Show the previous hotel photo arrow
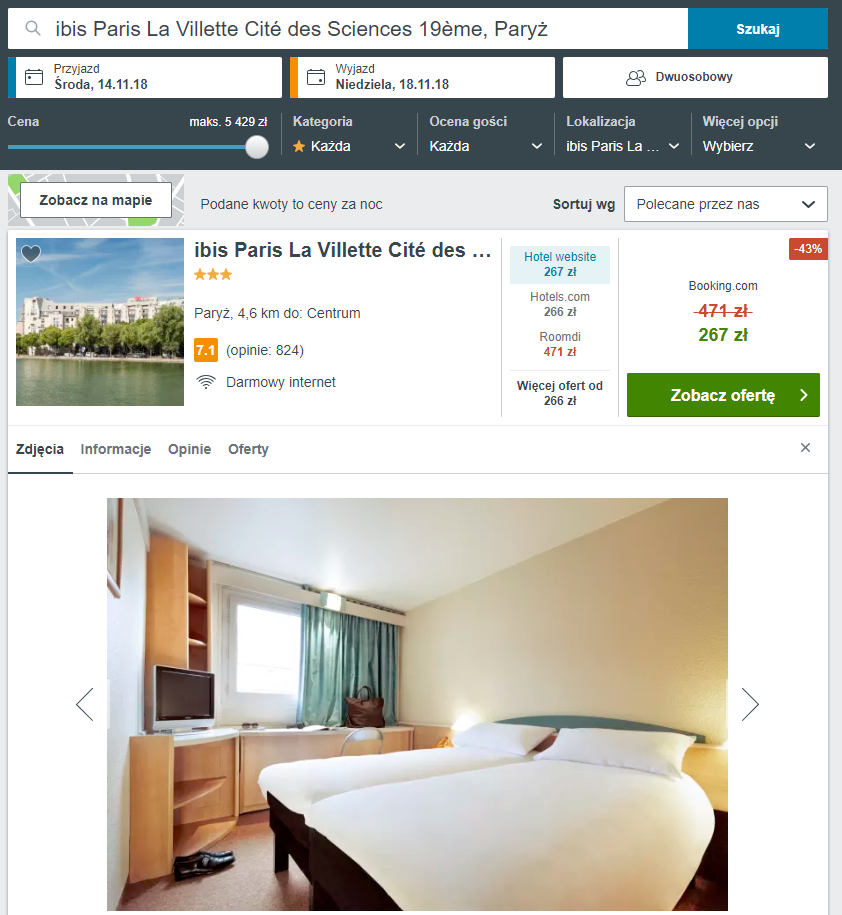This screenshot has height=915, width=842. pos(85,704)
